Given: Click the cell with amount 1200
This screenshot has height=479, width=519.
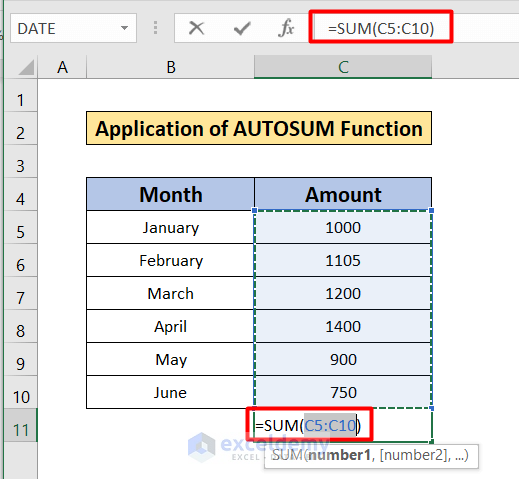Looking at the screenshot, I should point(343,293).
